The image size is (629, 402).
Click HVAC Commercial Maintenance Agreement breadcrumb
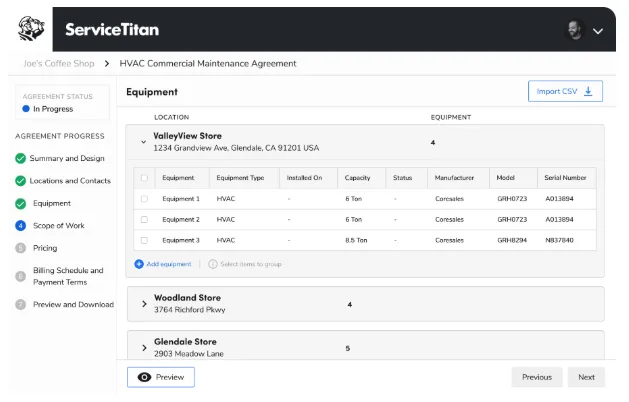pyautogui.click(x=208, y=63)
